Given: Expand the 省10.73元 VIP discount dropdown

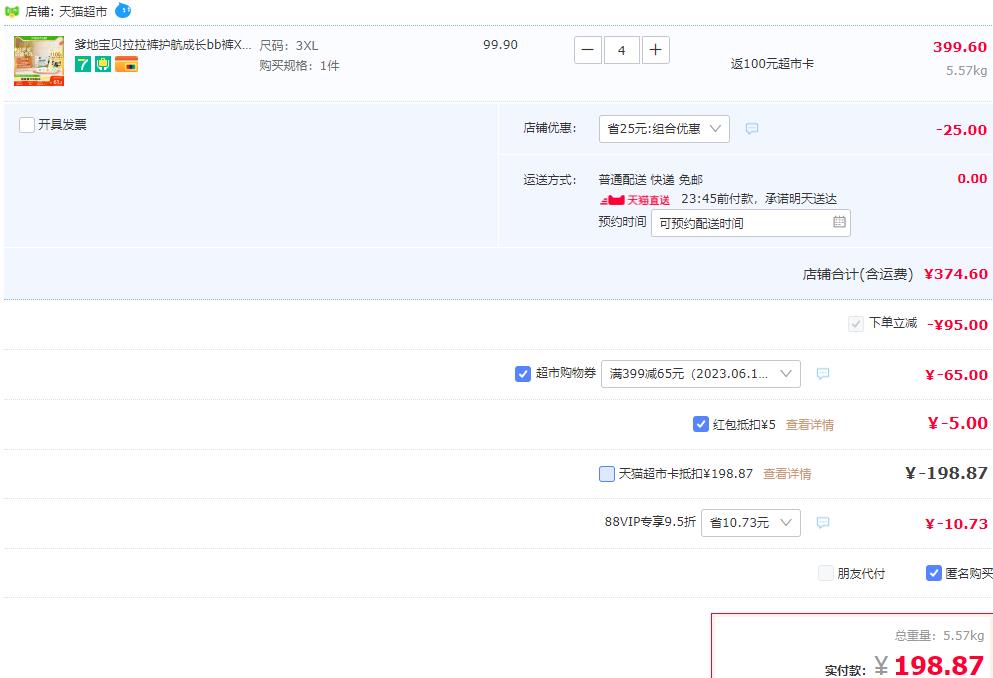Looking at the screenshot, I should click(x=750, y=522).
